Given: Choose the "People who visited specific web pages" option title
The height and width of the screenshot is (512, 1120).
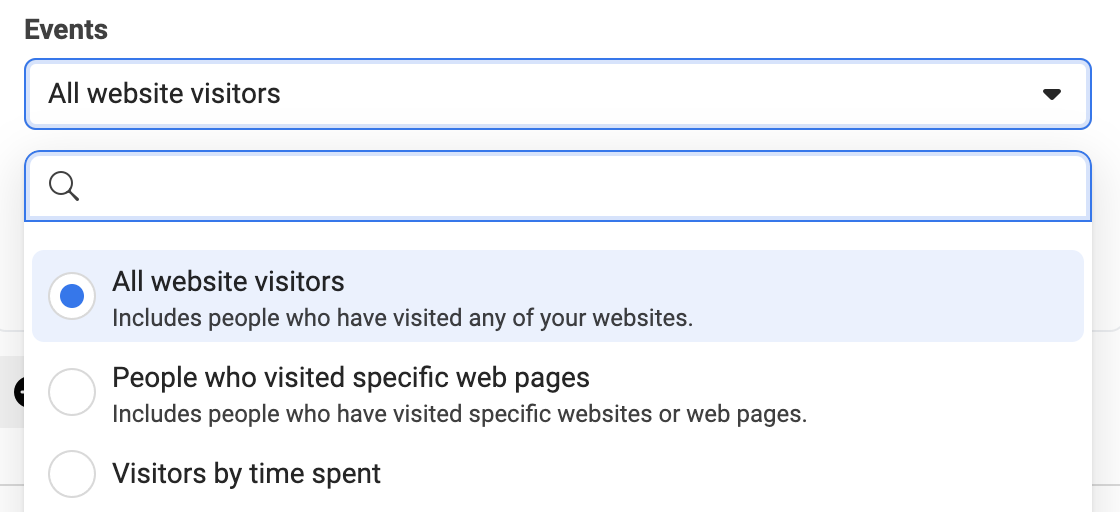Looking at the screenshot, I should point(351,377).
